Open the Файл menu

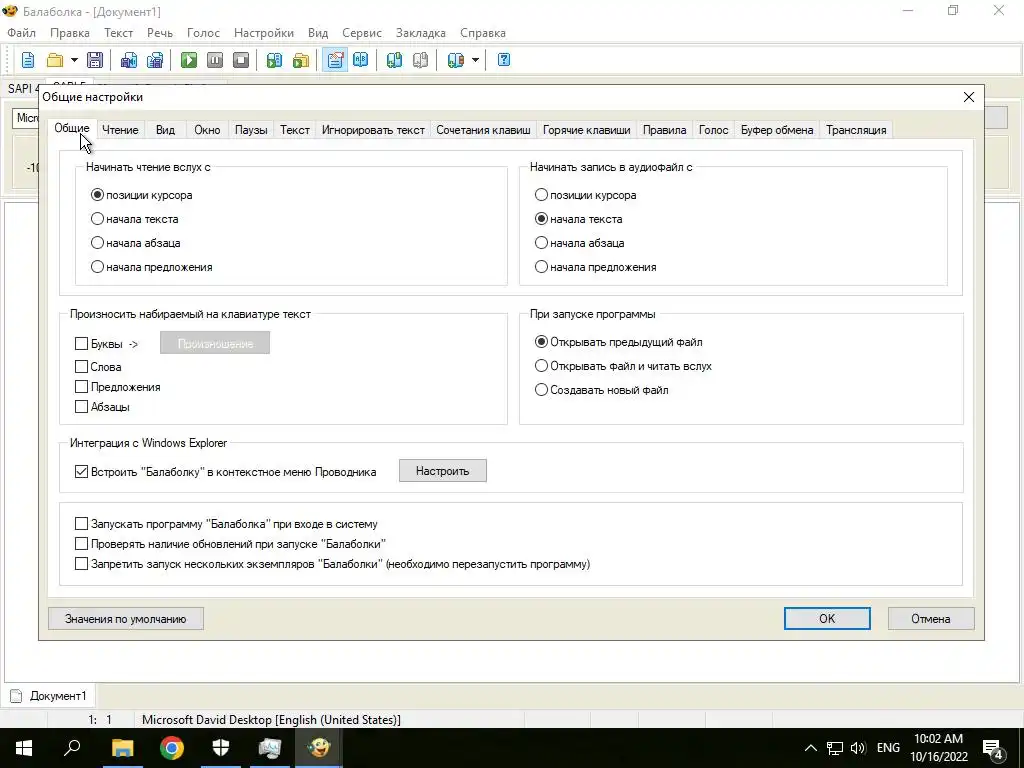(22, 33)
